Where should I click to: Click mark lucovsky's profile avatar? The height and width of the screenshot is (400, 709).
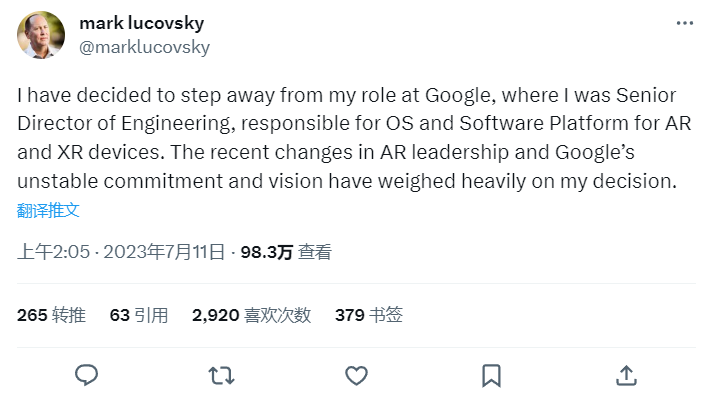coord(42,35)
